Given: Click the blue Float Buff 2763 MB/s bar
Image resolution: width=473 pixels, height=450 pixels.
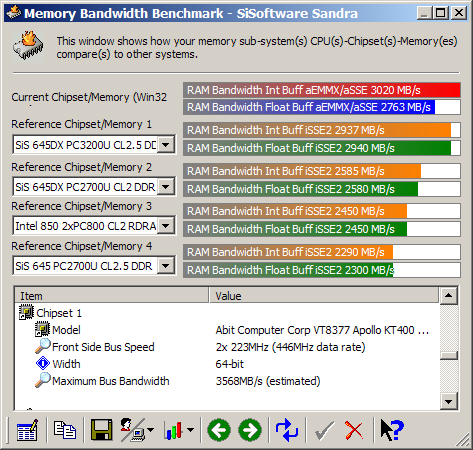Looking at the screenshot, I should (x=322, y=107).
